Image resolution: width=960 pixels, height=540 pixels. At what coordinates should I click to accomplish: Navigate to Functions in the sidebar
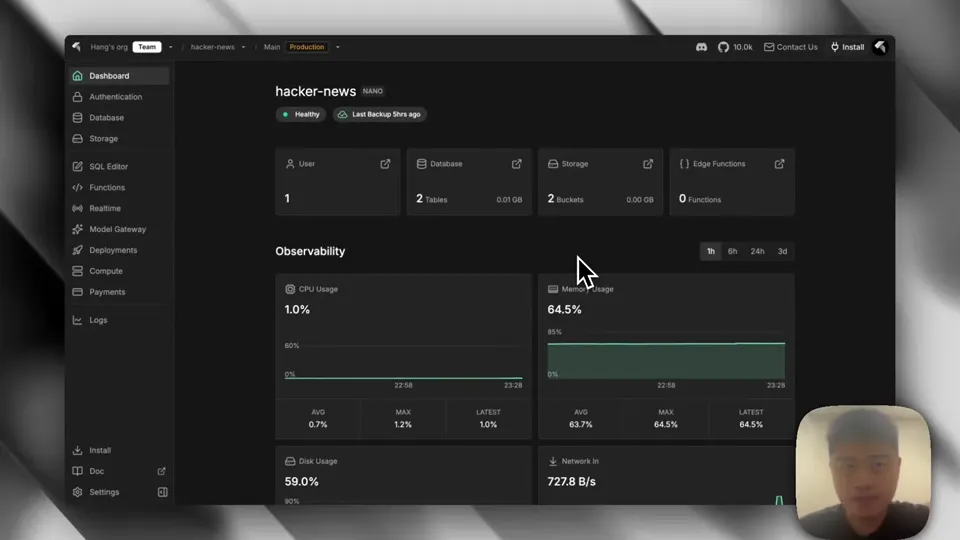click(119, 187)
